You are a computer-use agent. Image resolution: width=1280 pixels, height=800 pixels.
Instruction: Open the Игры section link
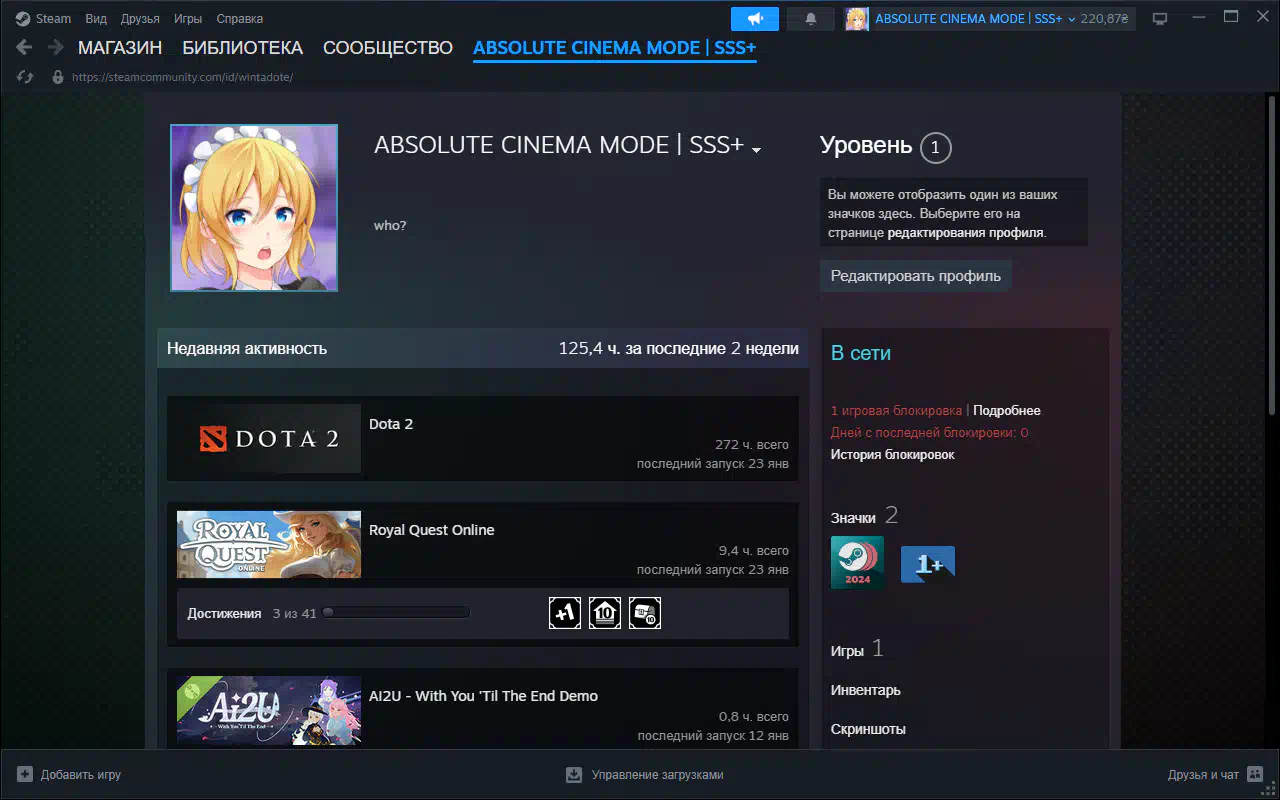[x=847, y=651]
